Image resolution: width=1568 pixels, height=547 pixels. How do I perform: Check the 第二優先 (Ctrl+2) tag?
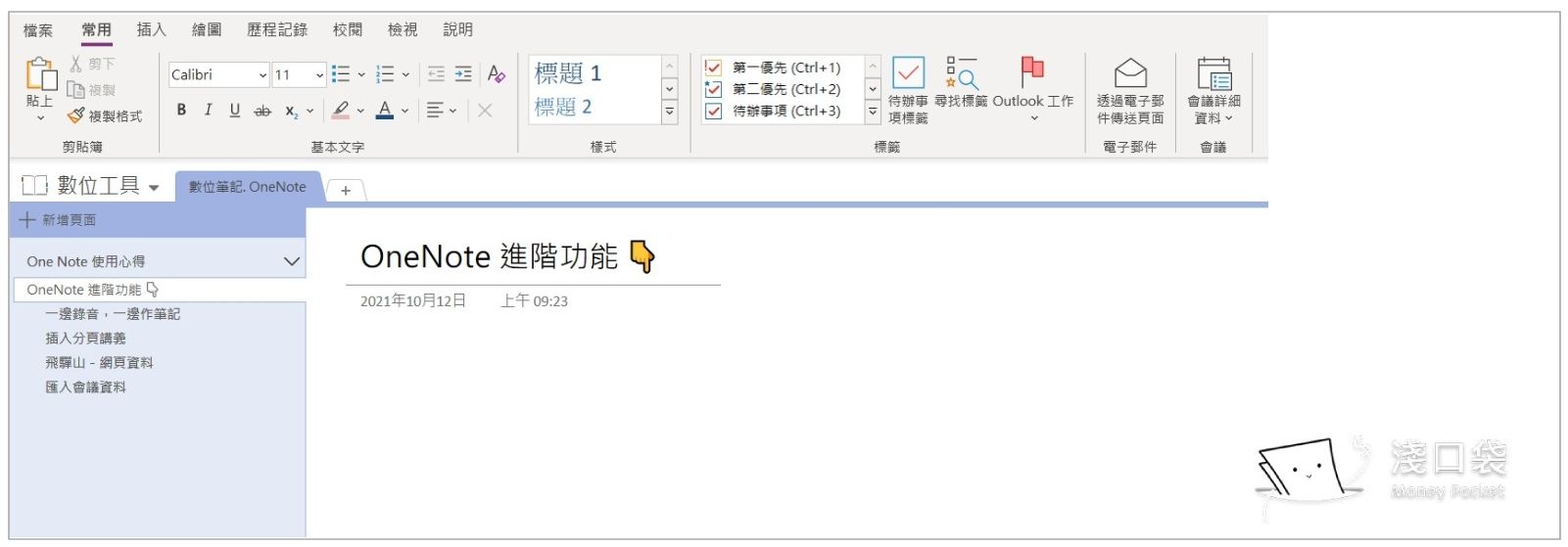(714, 89)
